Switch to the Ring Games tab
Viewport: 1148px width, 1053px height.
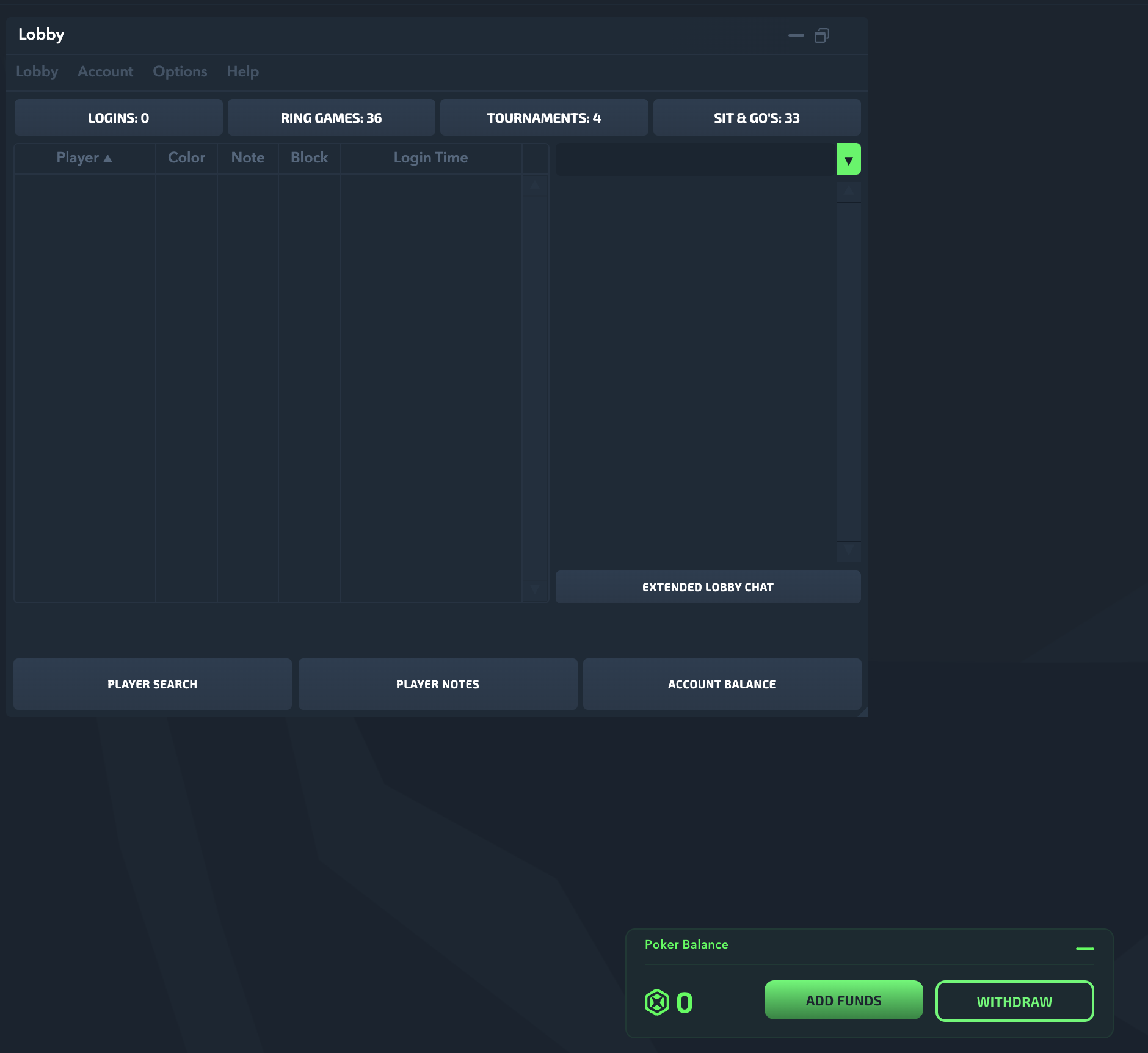click(331, 118)
